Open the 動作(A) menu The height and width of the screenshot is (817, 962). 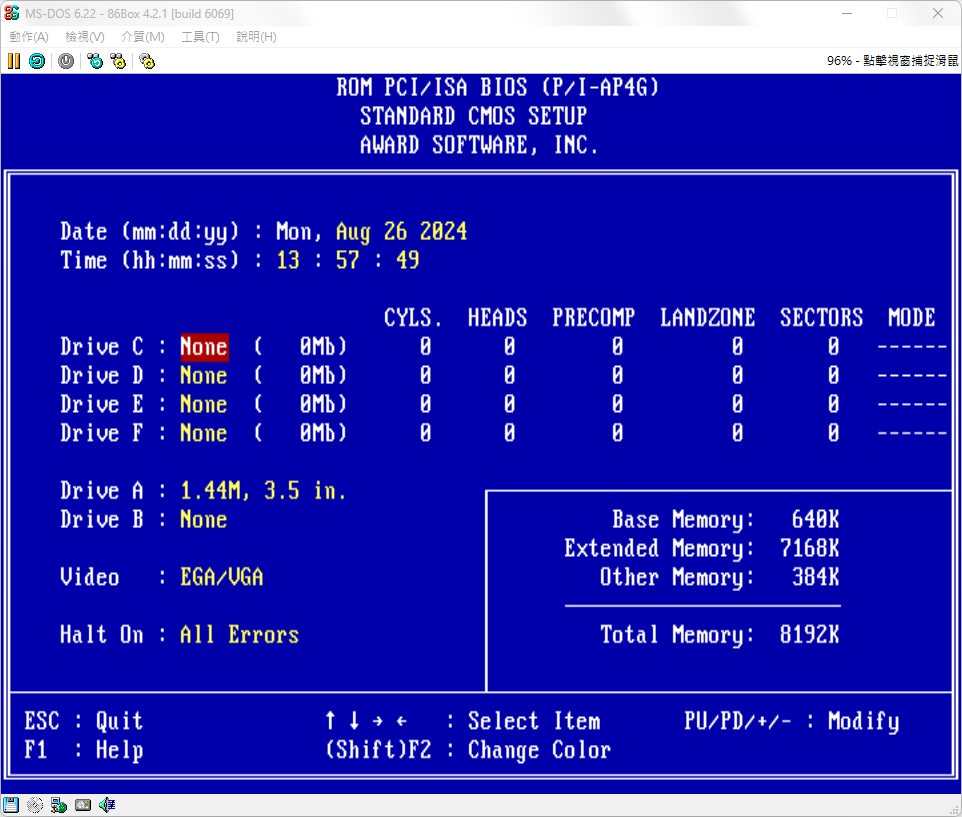tap(29, 37)
